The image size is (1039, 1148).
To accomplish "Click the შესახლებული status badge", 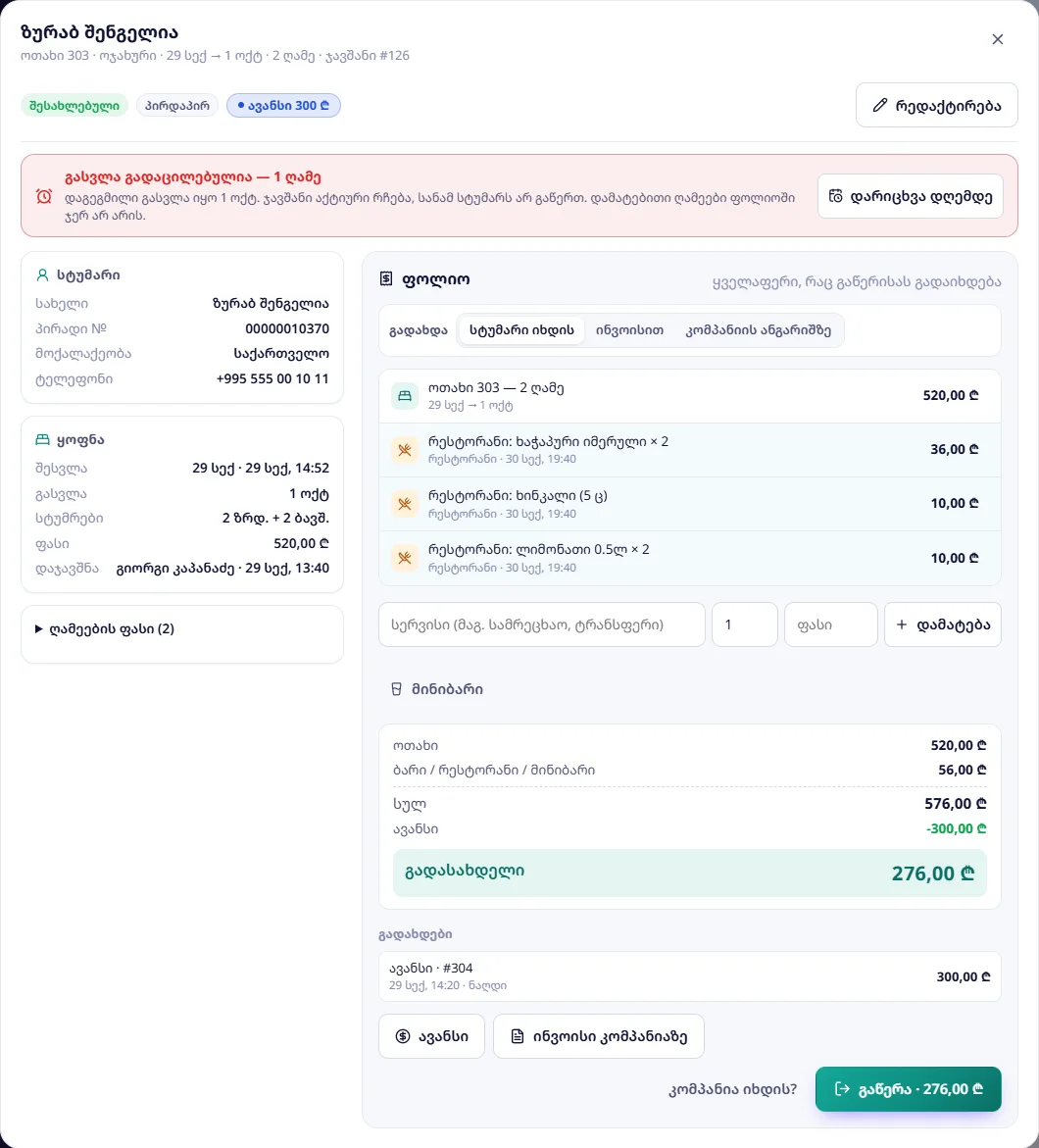I will tap(74, 106).
